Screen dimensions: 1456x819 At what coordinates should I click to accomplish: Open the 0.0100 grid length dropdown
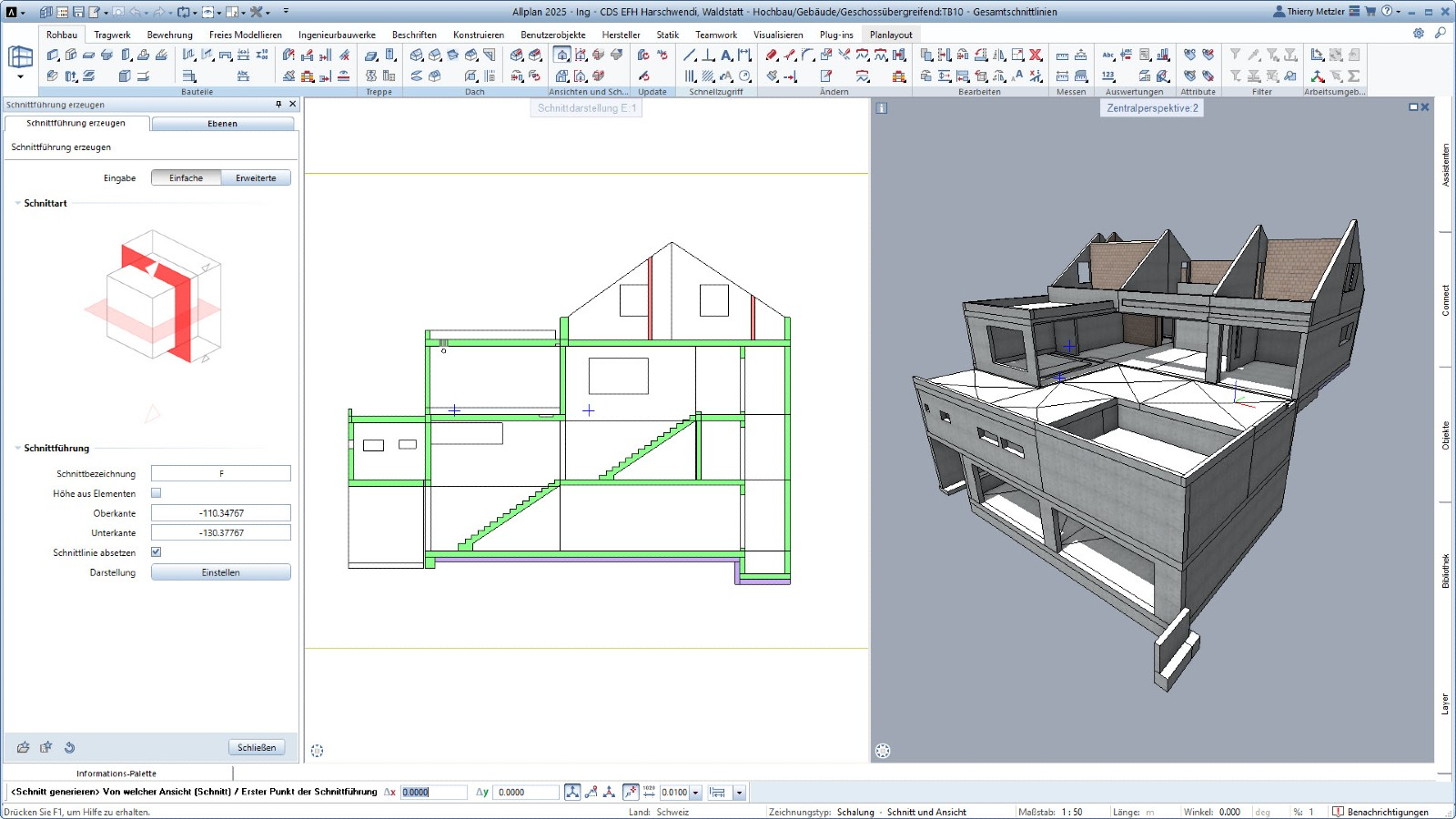(696, 793)
